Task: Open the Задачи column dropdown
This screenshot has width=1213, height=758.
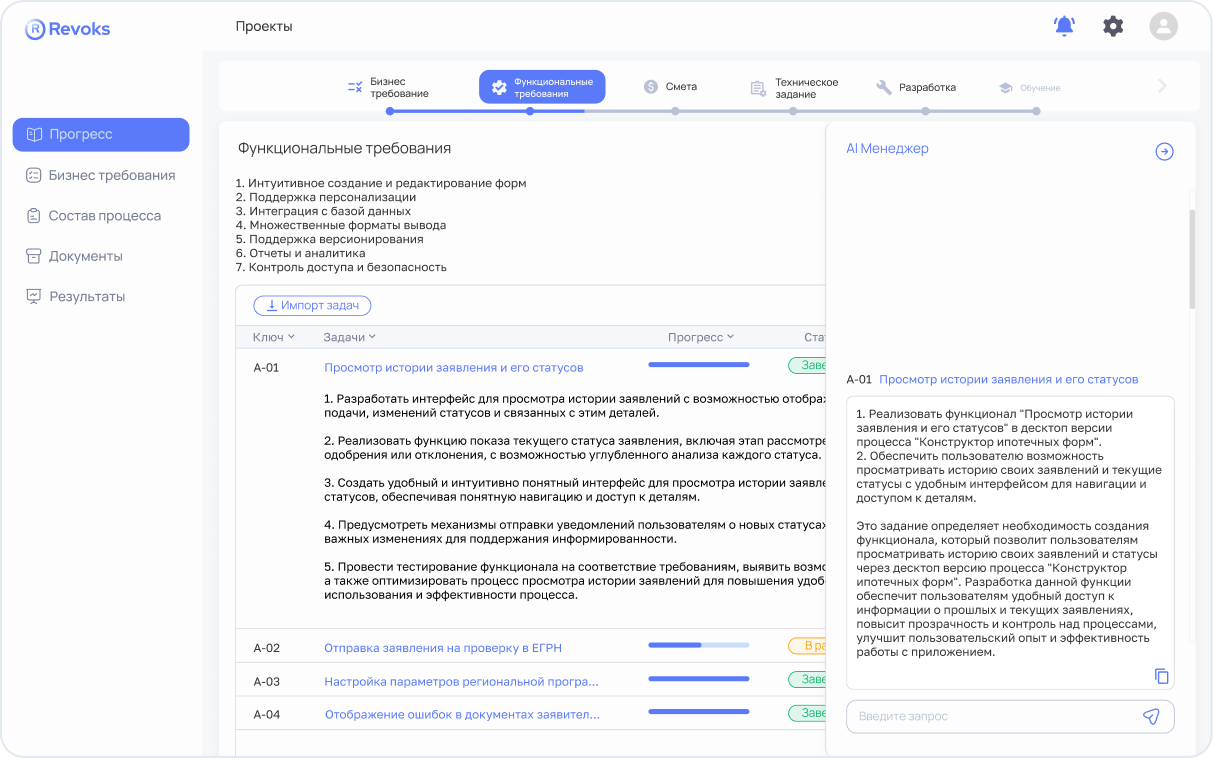Action: (350, 337)
